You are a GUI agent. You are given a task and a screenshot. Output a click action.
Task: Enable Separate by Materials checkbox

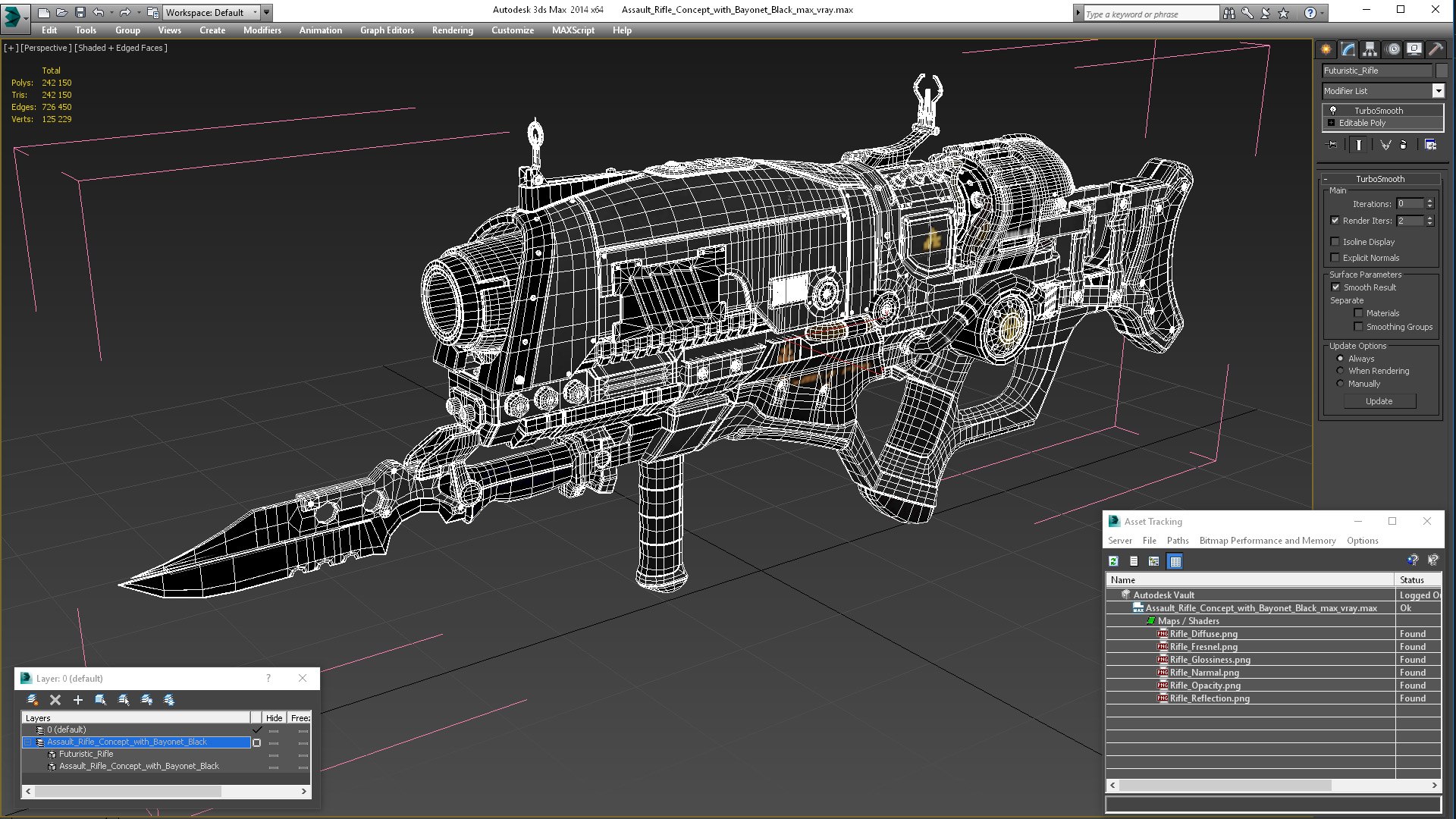point(1358,313)
